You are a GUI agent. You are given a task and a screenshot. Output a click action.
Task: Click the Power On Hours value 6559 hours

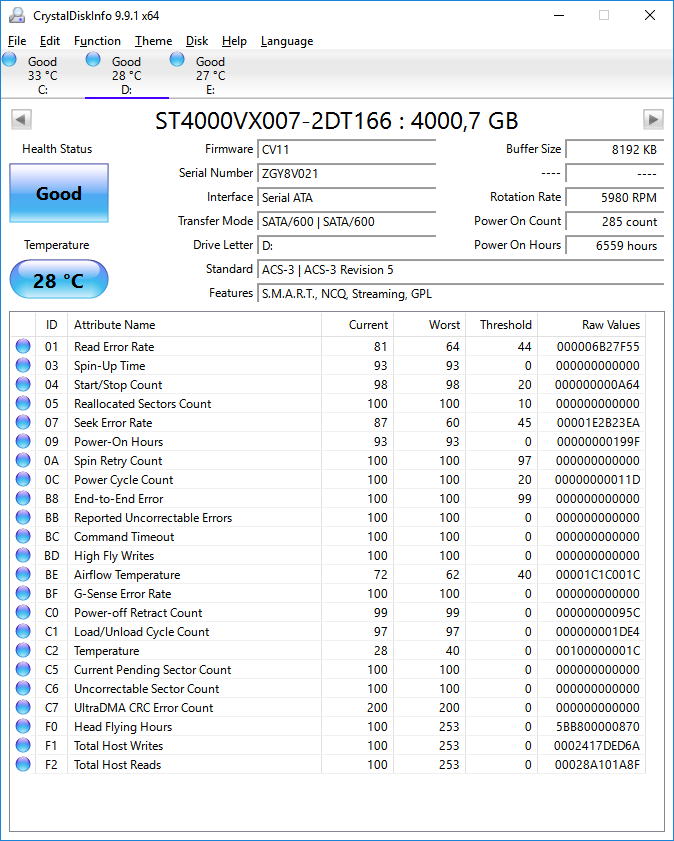coord(615,246)
